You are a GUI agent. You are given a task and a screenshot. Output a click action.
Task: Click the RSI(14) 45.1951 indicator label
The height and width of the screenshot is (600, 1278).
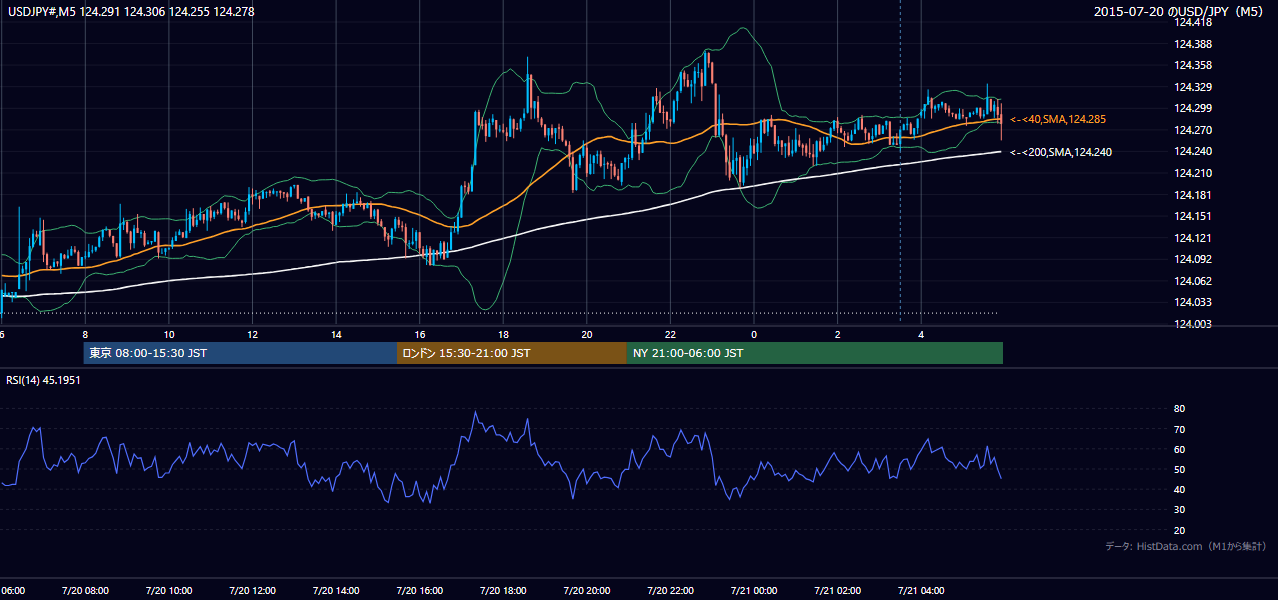click(43, 380)
